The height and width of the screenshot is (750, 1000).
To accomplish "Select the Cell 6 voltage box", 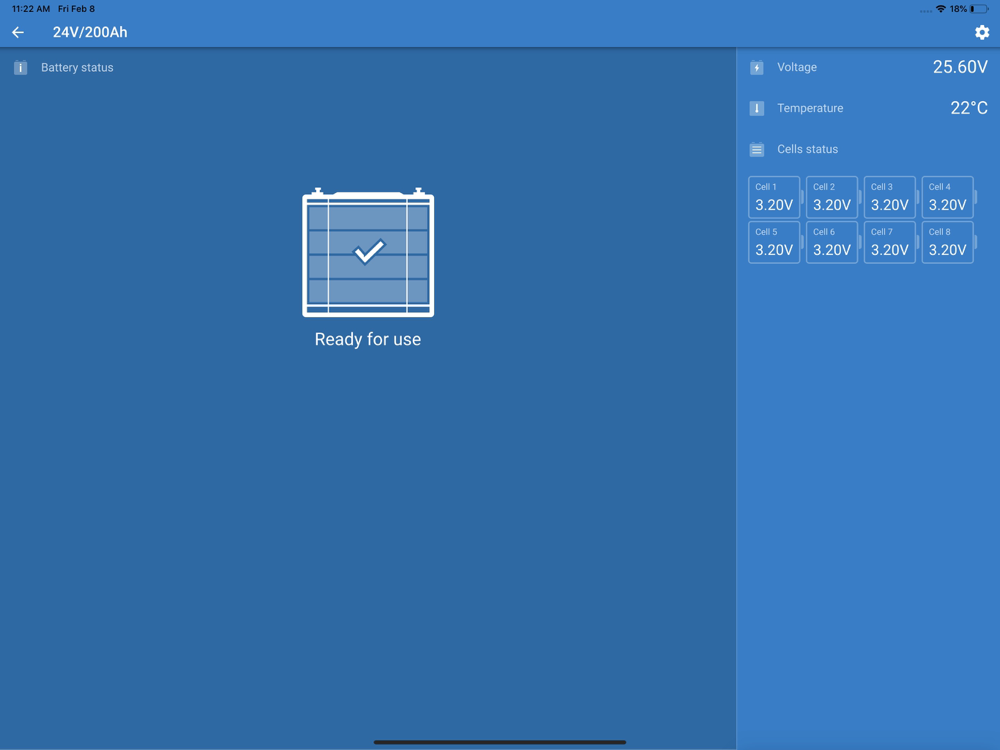I will pyautogui.click(x=832, y=242).
